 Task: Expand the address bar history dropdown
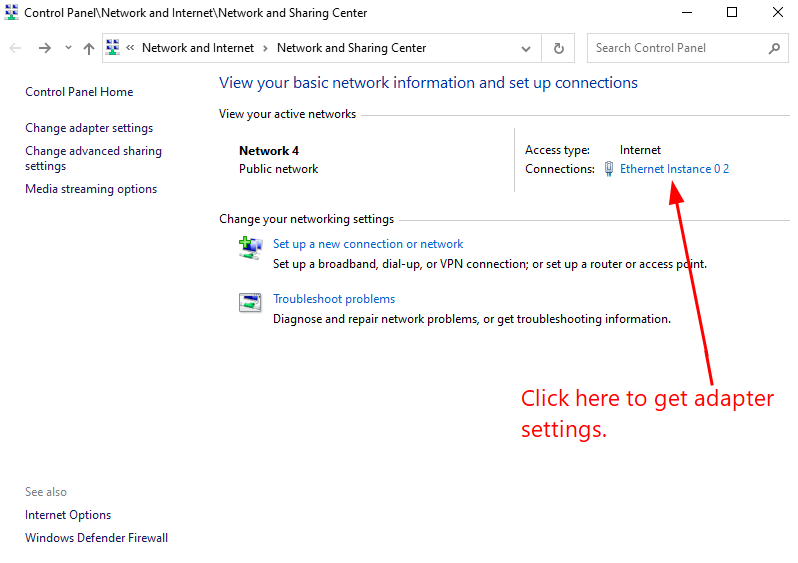pos(526,48)
